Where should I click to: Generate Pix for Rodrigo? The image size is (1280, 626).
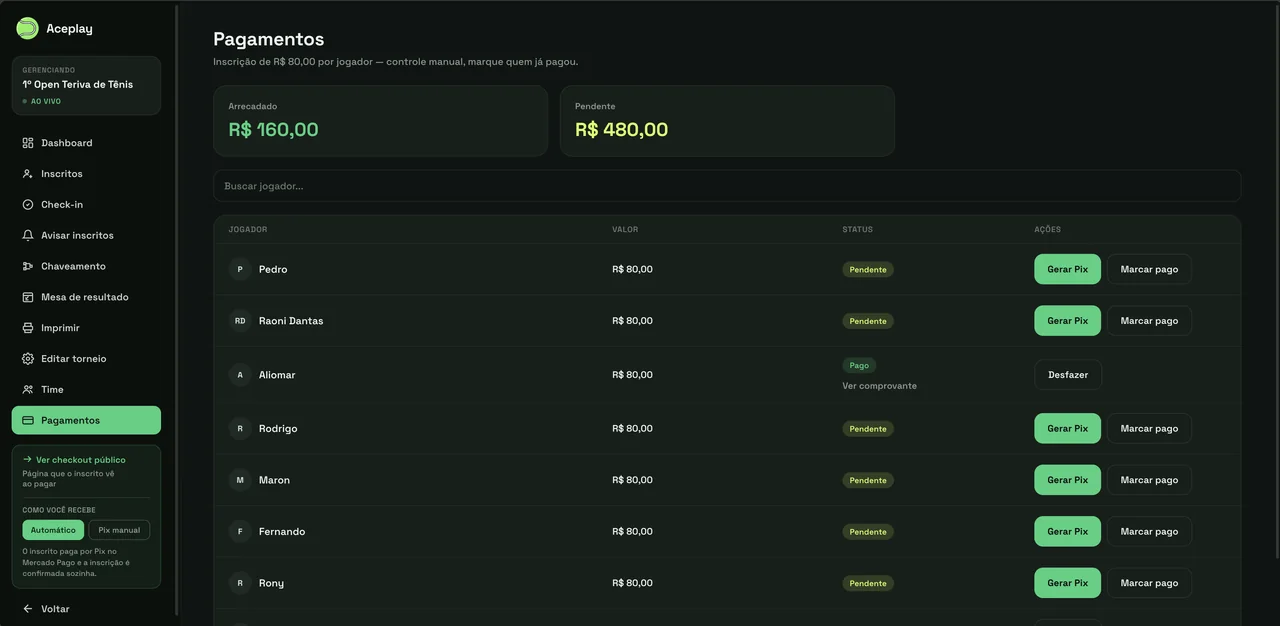tap(1067, 429)
